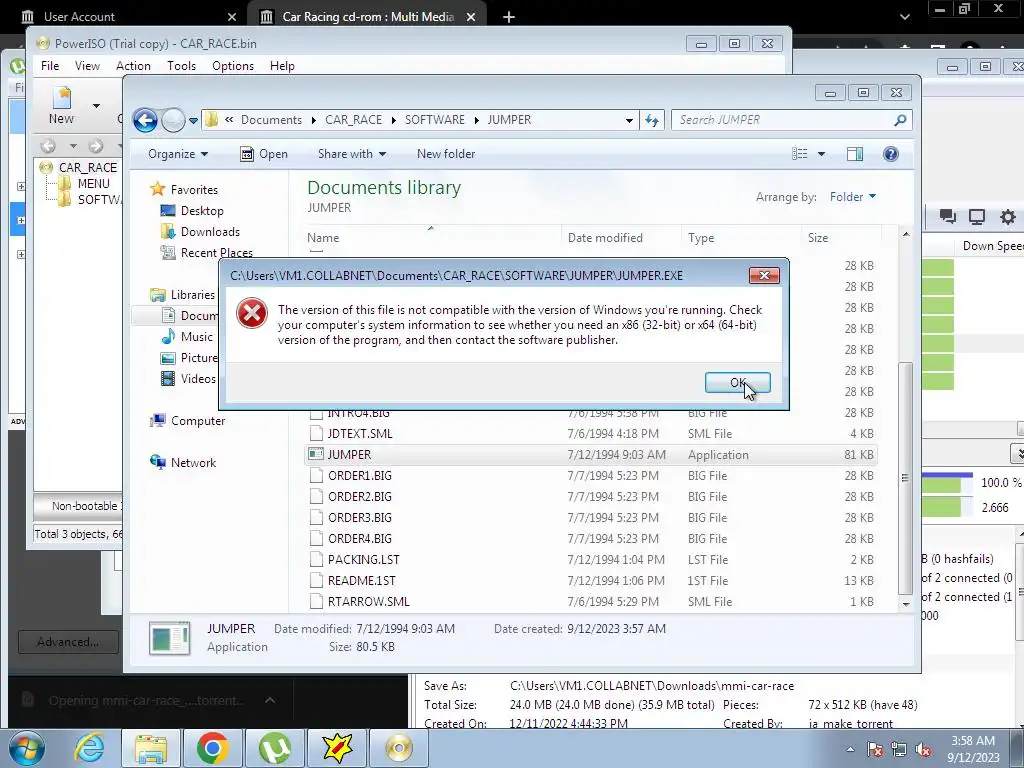The height and width of the screenshot is (768, 1024).
Task: Open the Arrange by Folder dropdown
Action: [852, 197]
